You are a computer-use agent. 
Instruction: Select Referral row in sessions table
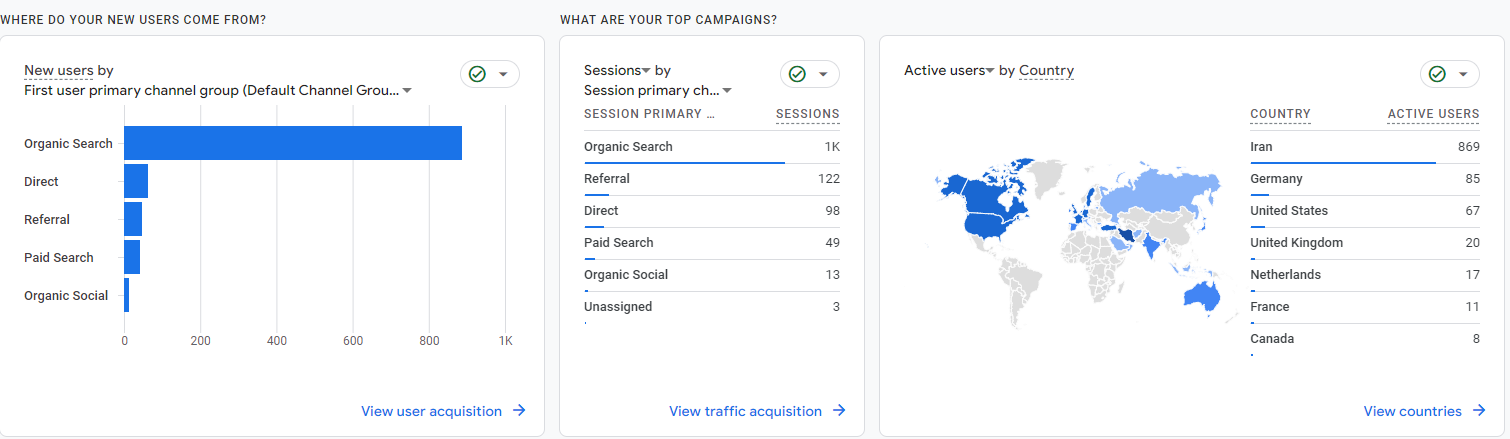pyautogui.click(x=712, y=179)
